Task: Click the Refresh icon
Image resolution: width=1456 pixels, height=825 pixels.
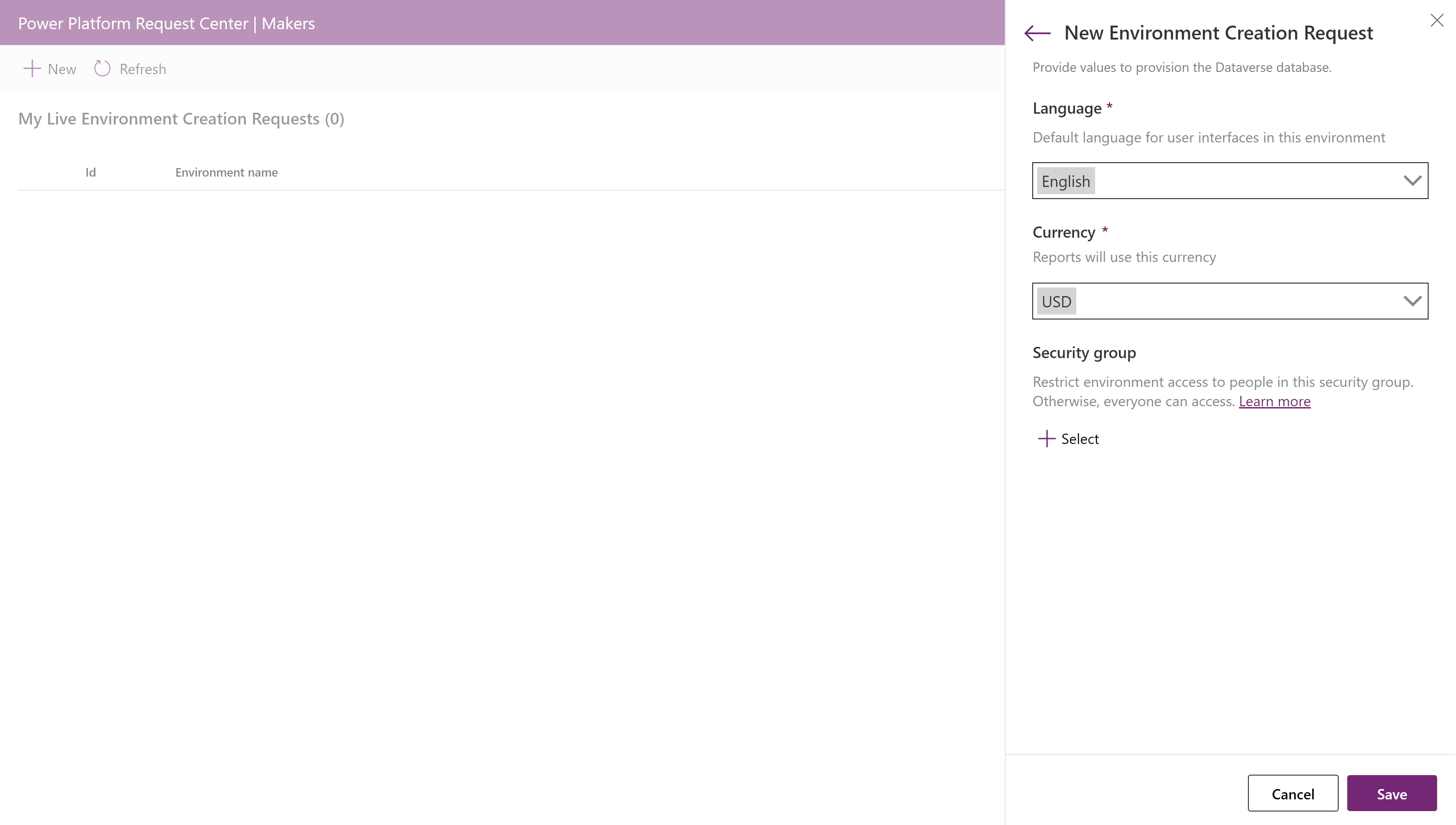Action: (102, 68)
